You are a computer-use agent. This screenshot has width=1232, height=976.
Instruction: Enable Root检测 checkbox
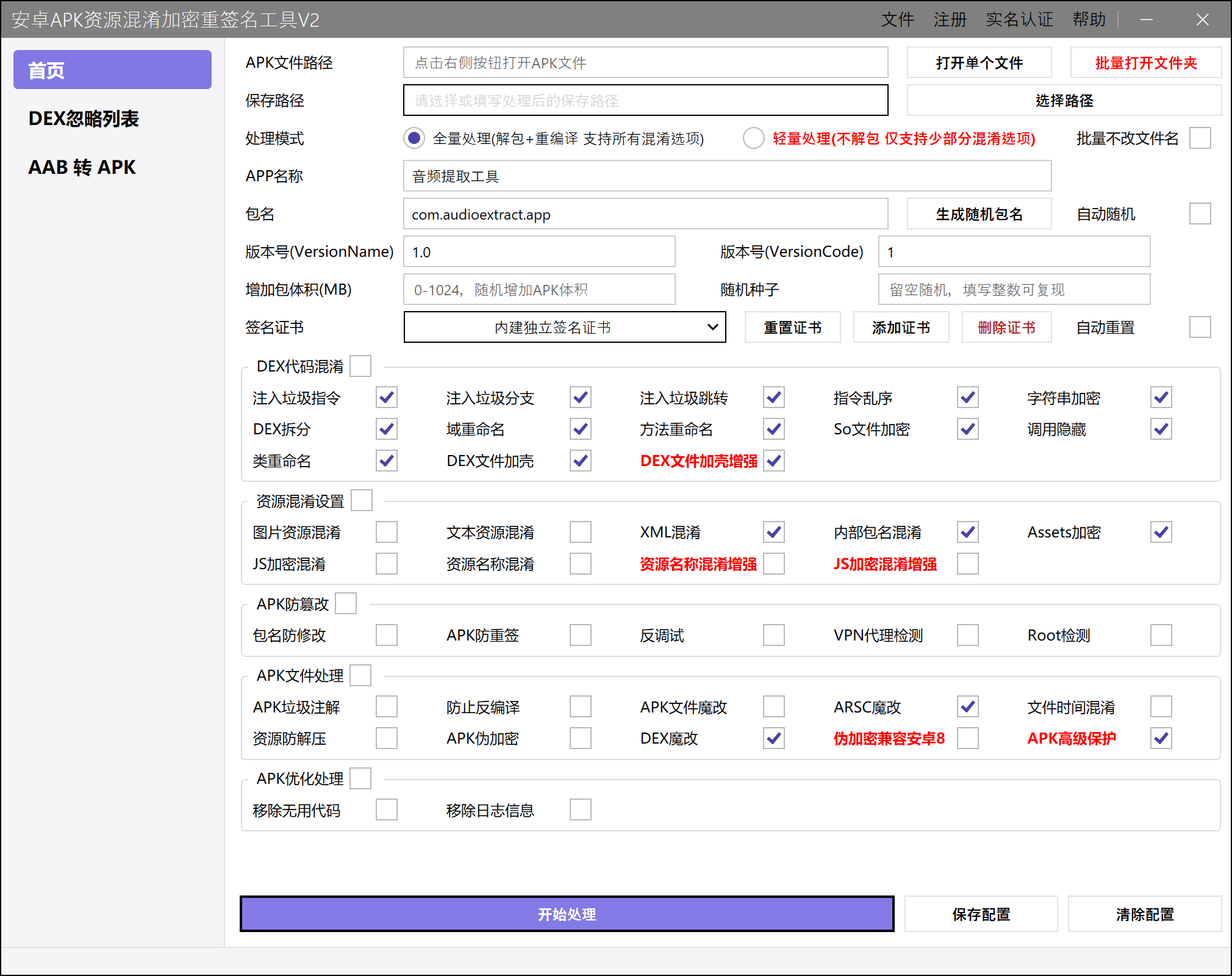(x=1161, y=635)
